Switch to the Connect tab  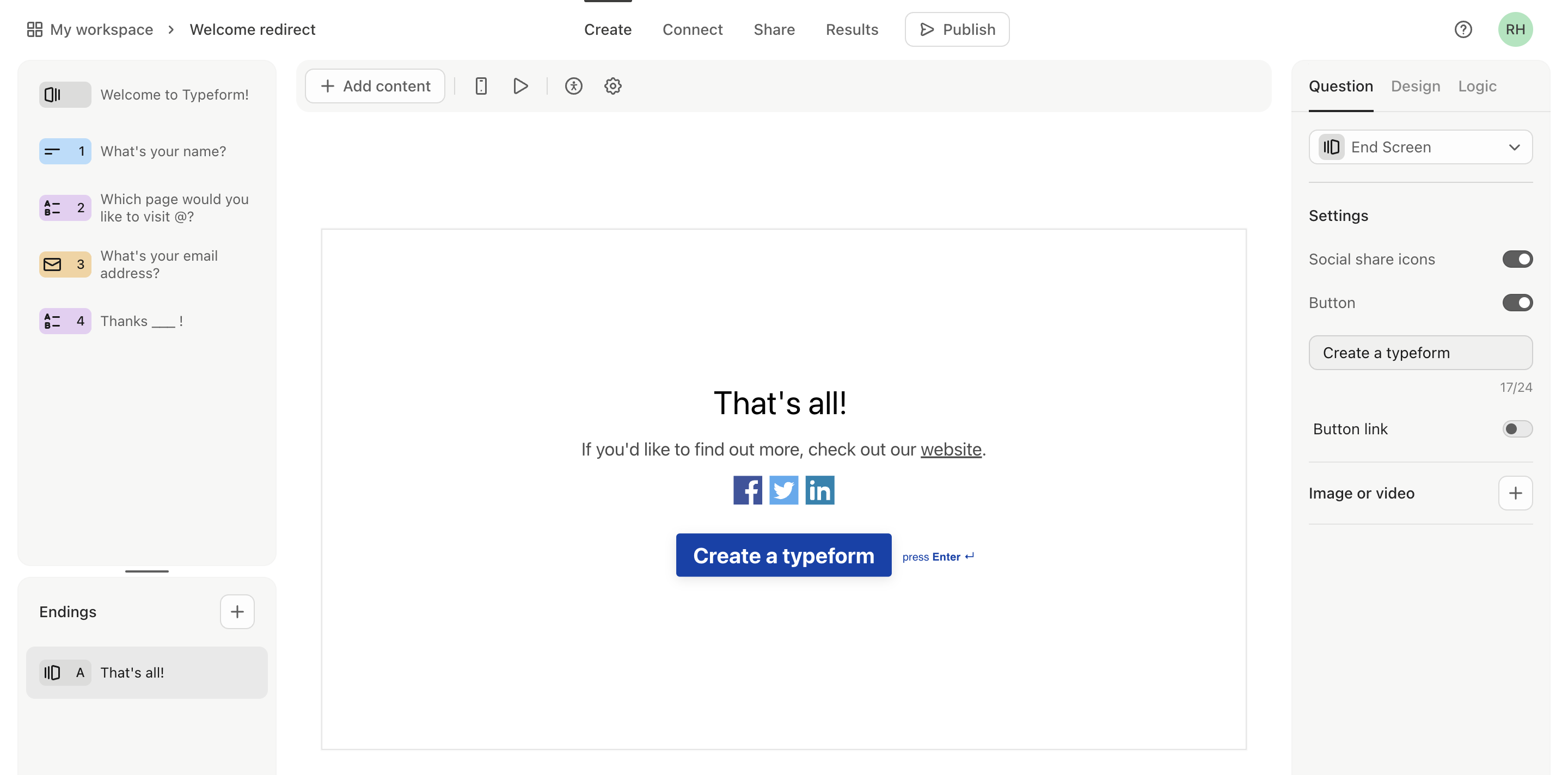pyautogui.click(x=692, y=29)
